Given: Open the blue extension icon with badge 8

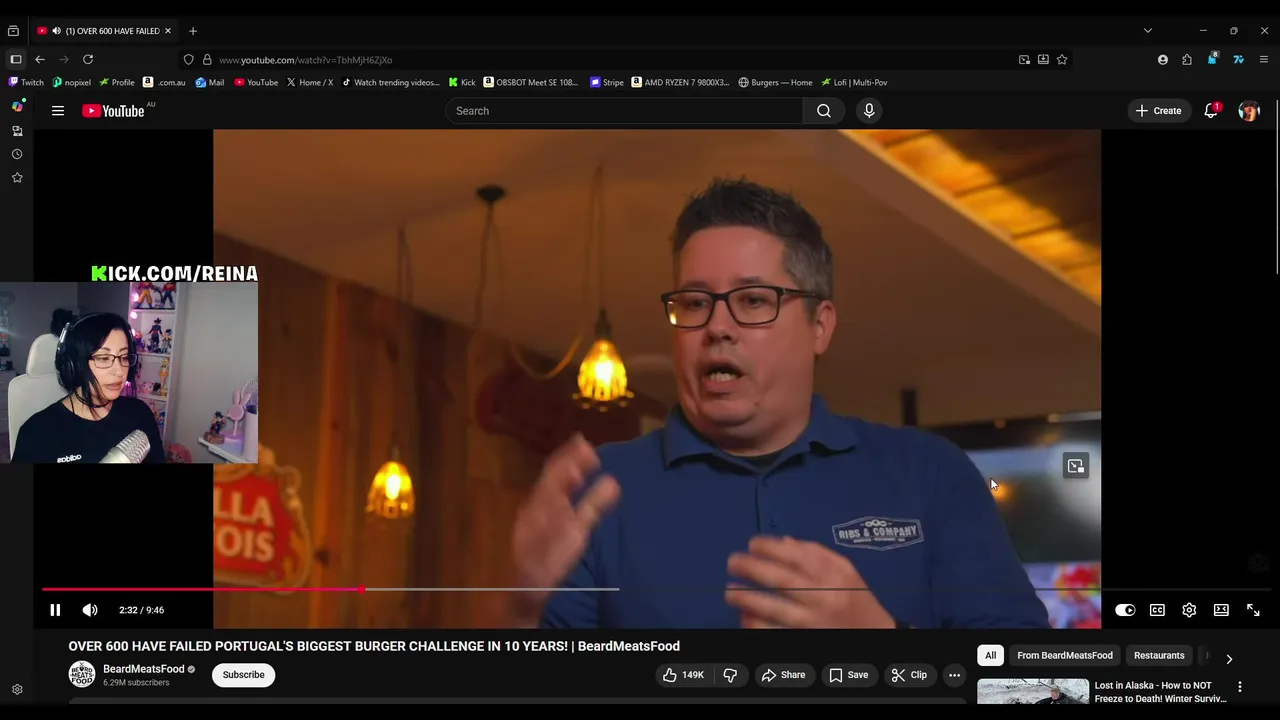Looking at the screenshot, I should (x=1212, y=59).
